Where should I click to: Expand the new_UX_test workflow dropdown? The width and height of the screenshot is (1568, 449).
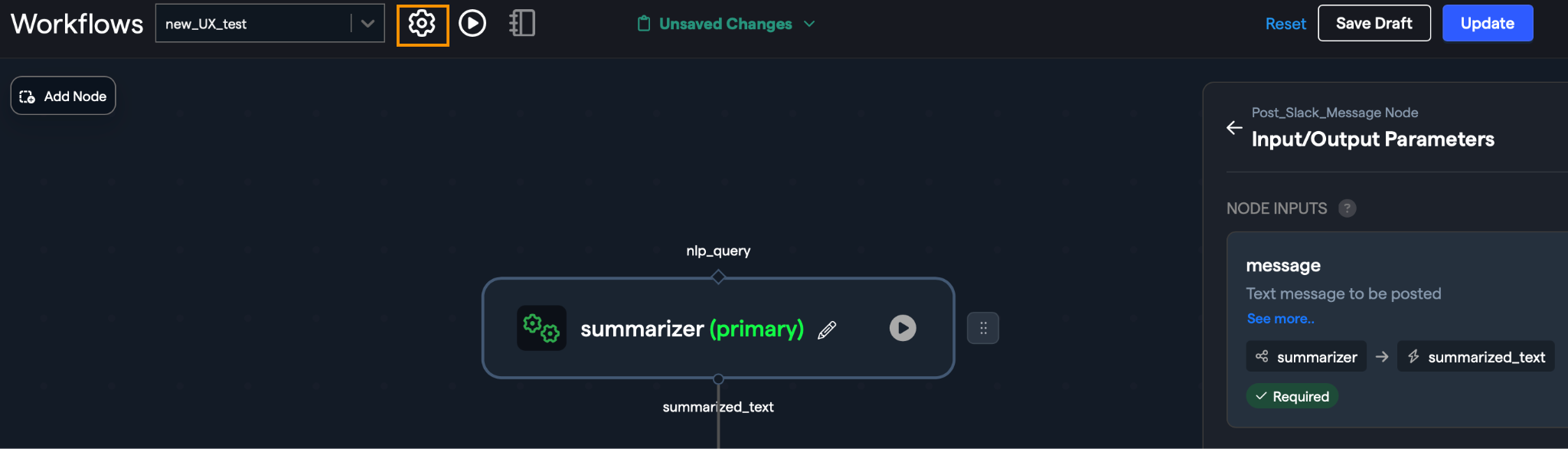click(x=367, y=24)
